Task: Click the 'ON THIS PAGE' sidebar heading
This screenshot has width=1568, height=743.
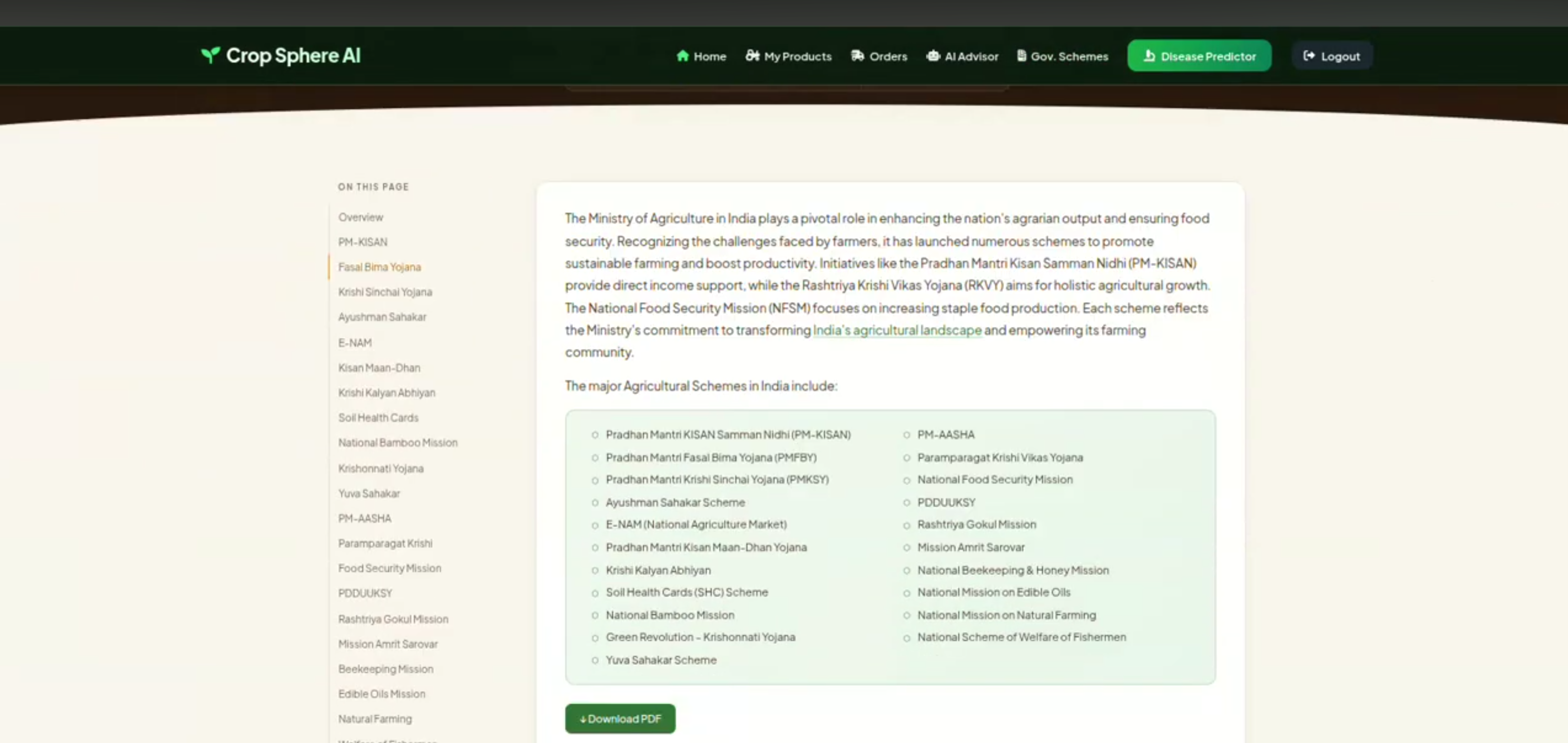Action: (373, 187)
